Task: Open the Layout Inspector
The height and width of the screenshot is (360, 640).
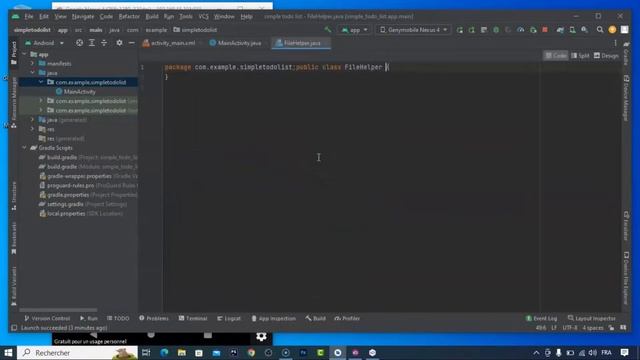Action: click(x=591, y=318)
